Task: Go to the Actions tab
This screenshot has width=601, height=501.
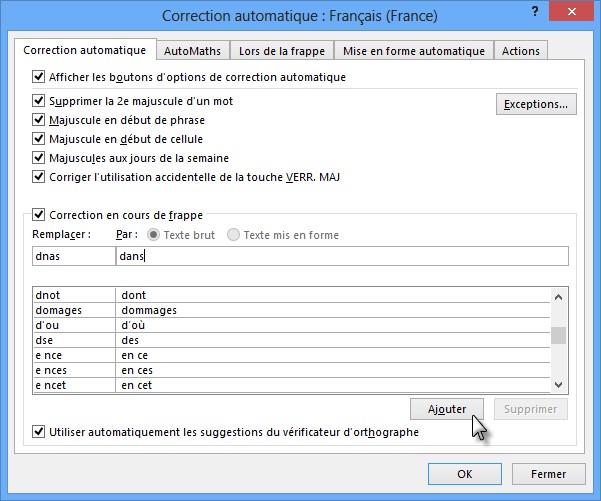Action: click(520, 51)
